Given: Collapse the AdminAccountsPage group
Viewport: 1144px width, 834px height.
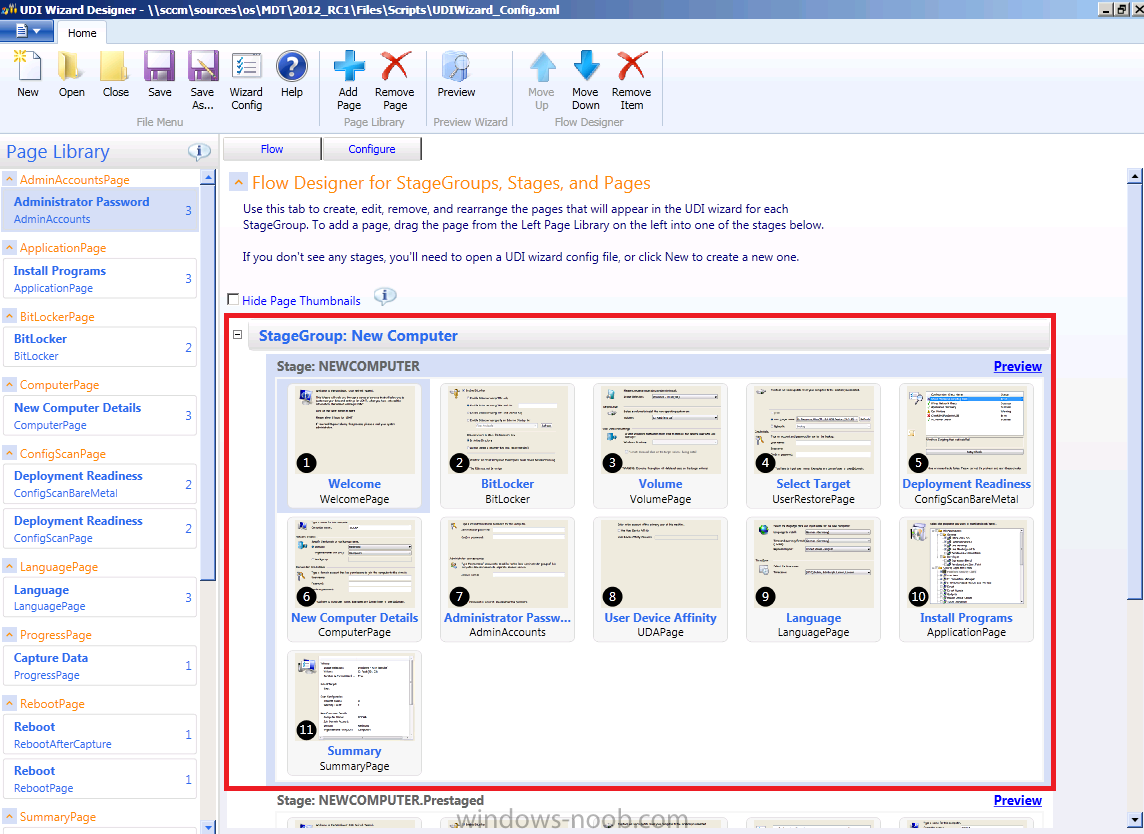Looking at the screenshot, I should (9, 179).
